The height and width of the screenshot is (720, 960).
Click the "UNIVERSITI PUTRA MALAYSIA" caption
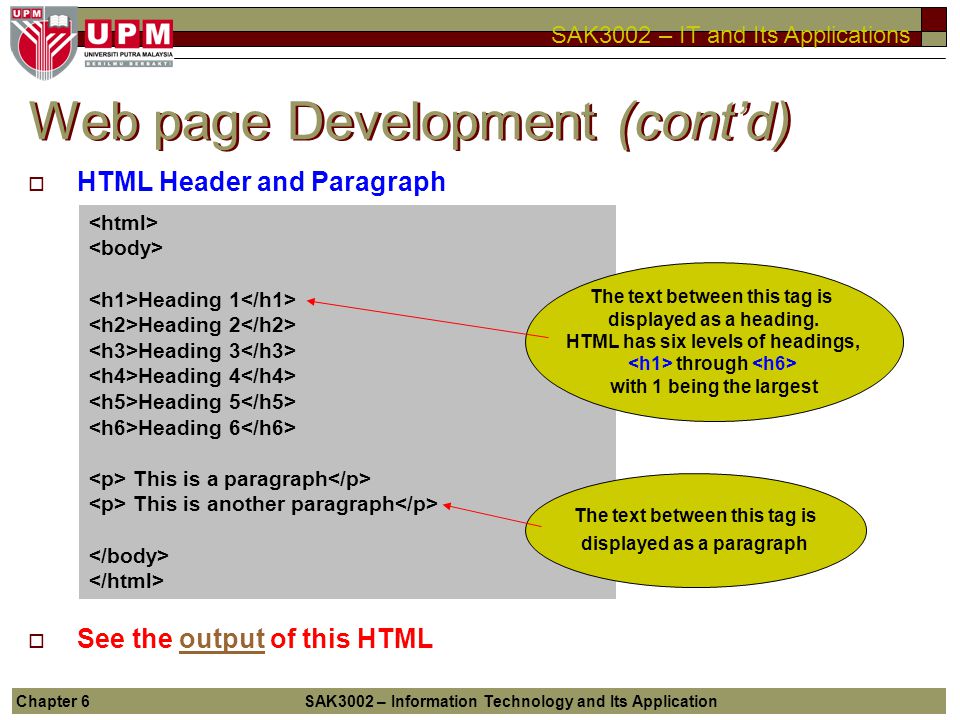click(129, 54)
